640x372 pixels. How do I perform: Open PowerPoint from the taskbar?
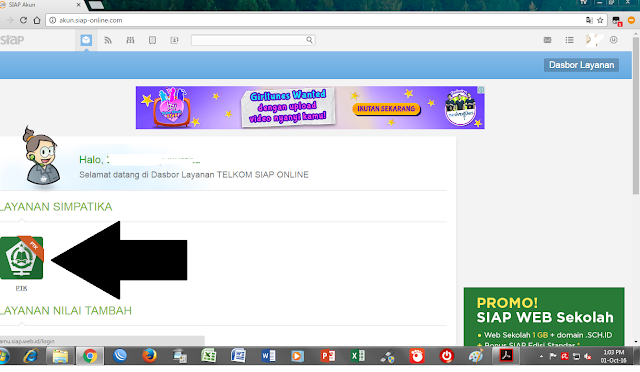point(328,356)
